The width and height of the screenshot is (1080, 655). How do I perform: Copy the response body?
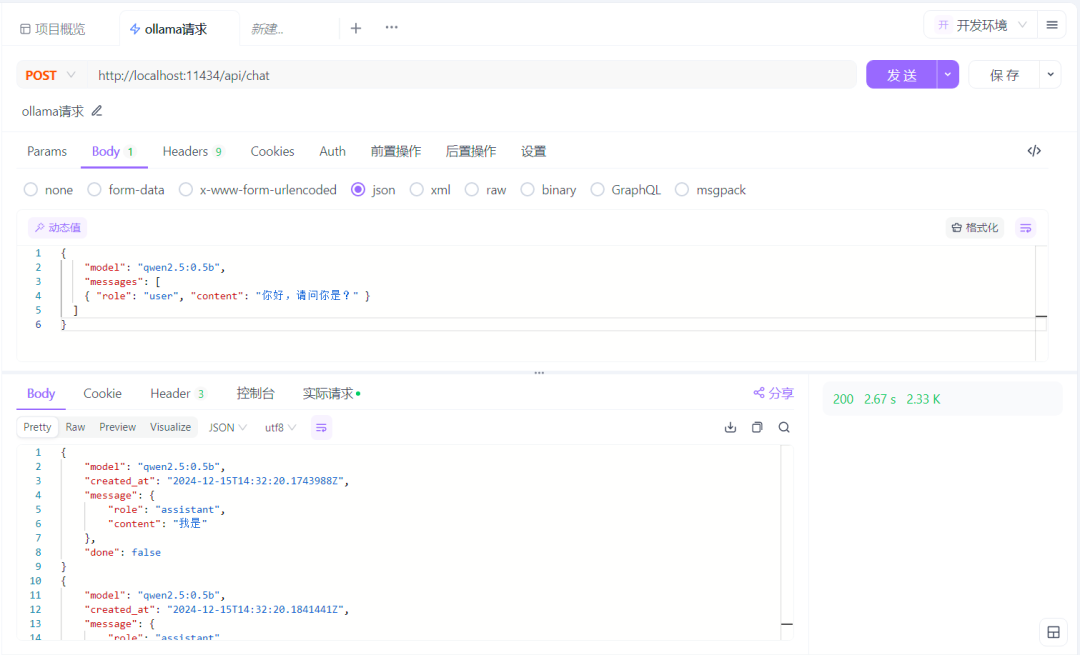point(757,428)
